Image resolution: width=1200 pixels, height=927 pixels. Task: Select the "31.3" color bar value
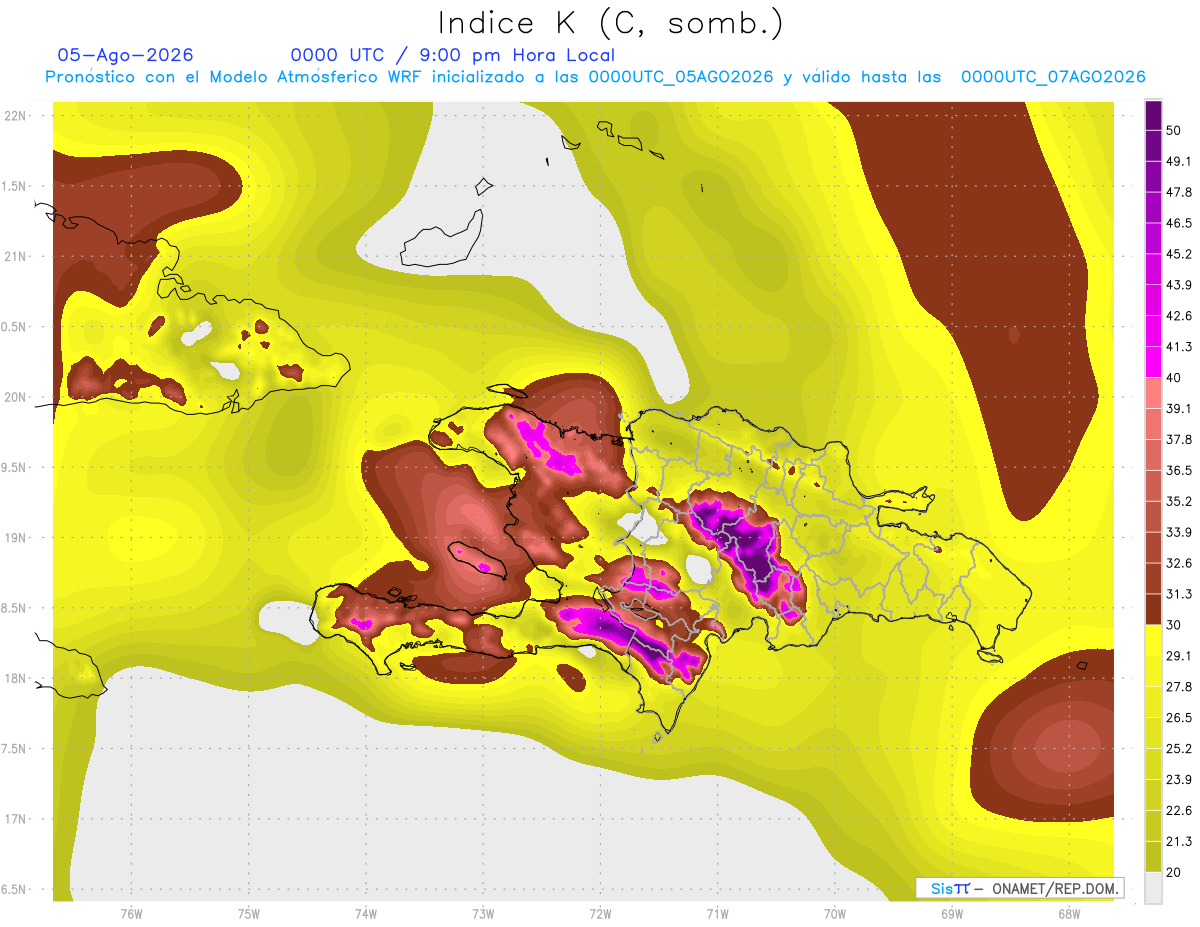pyautogui.click(x=1179, y=594)
